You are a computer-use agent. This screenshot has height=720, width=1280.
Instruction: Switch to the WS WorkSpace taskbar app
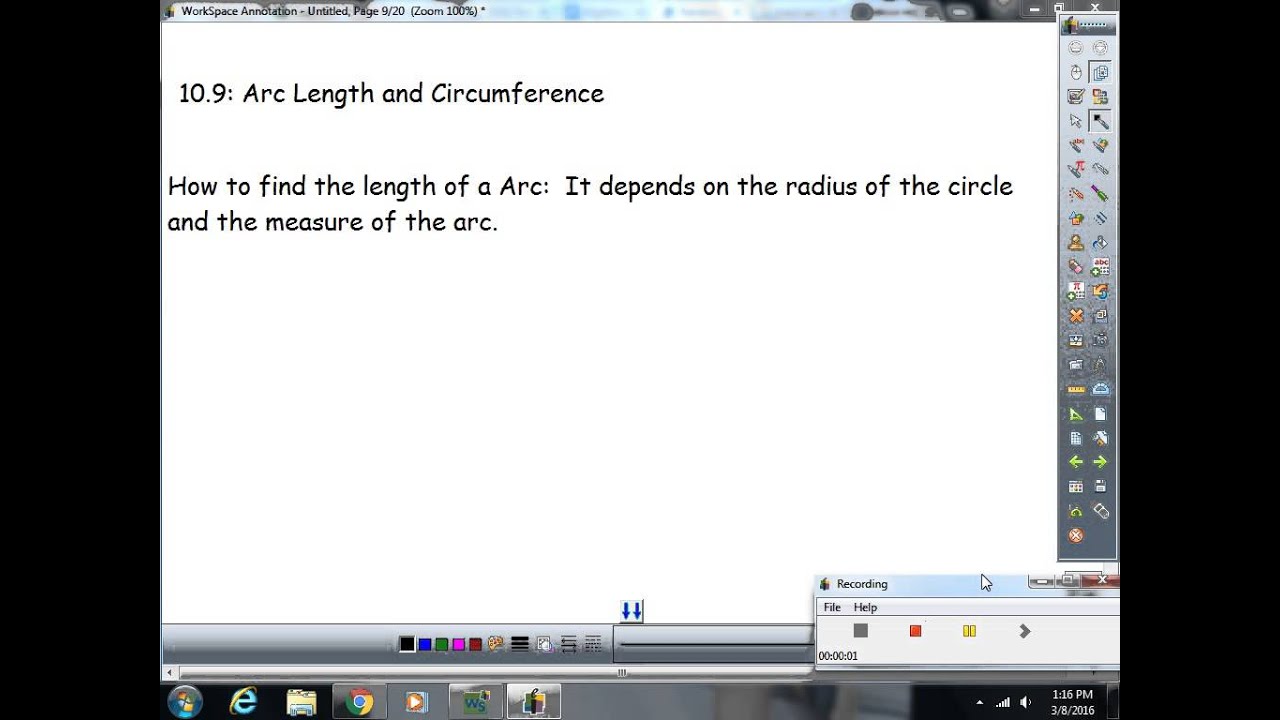tap(475, 702)
